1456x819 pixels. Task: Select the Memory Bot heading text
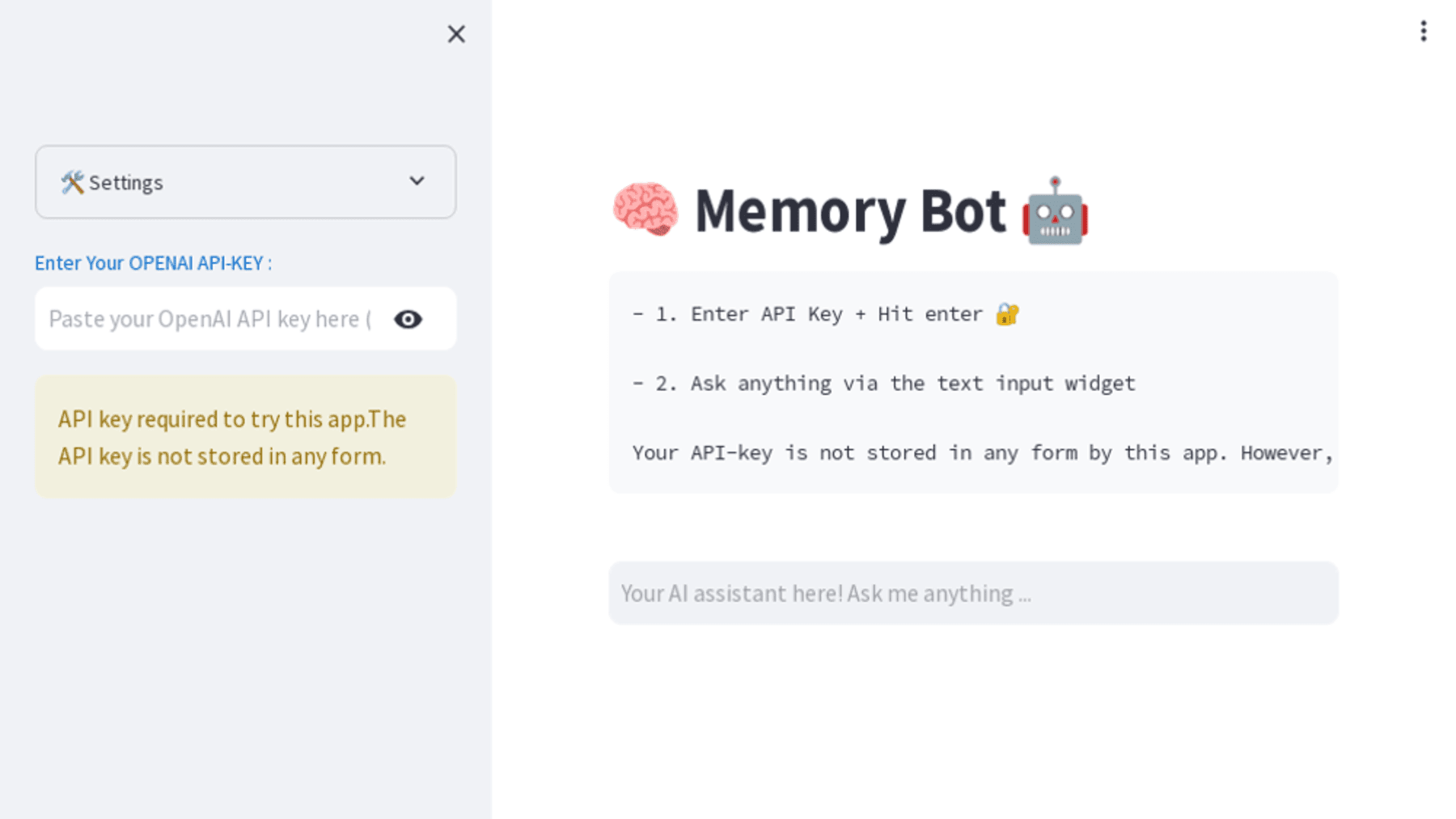pos(849,211)
